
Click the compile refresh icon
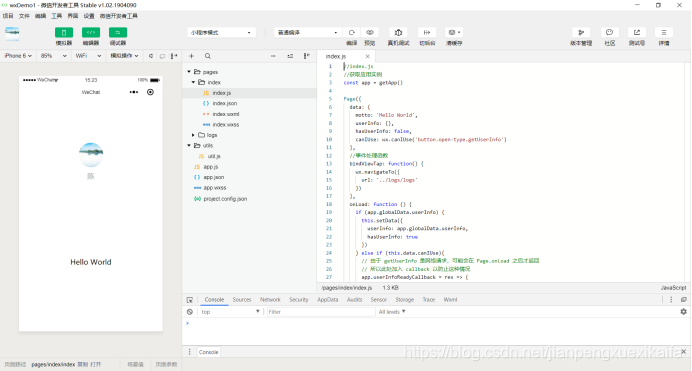coord(352,33)
